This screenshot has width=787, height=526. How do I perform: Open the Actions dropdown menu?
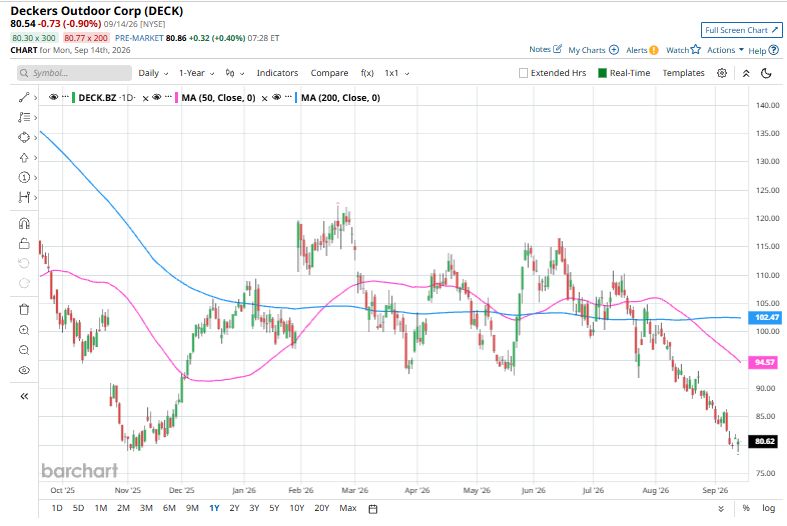(725, 50)
